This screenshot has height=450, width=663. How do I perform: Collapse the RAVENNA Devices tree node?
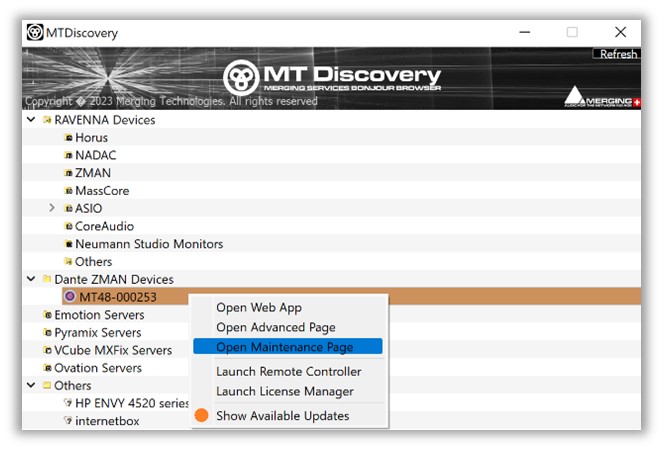point(31,121)
